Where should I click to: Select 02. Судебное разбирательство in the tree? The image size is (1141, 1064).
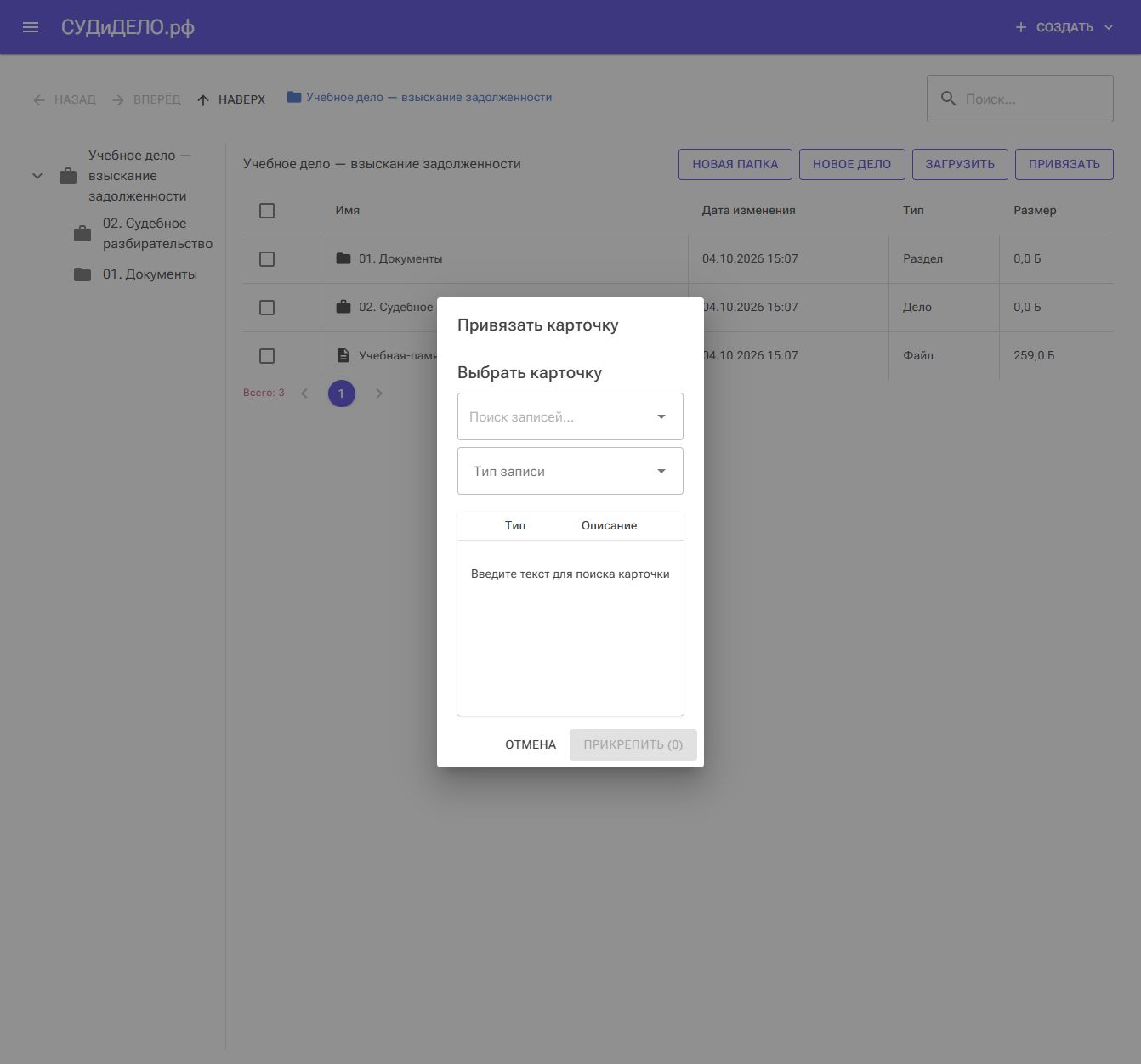pos(157,234)
